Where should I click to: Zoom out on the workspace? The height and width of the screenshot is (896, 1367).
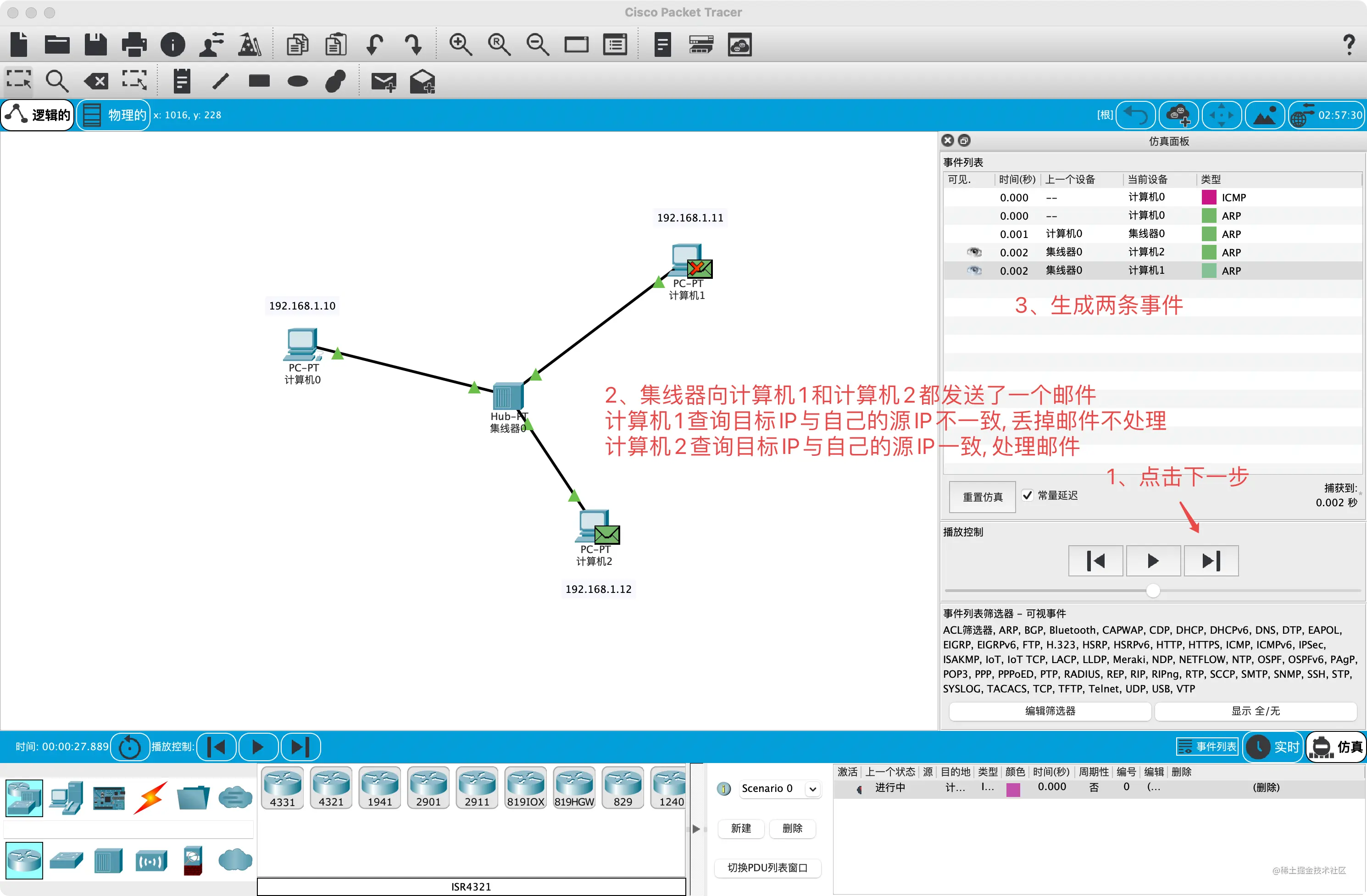click(x=538, y=44)
